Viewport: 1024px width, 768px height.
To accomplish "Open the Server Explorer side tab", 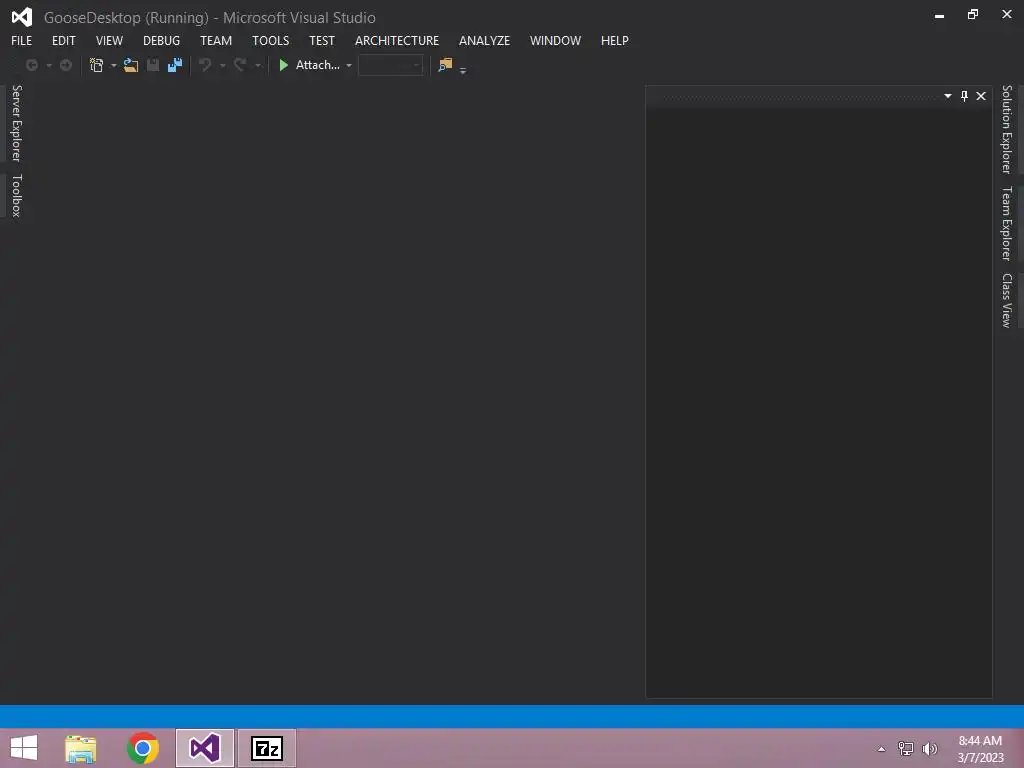I will [x=17, y=123].
